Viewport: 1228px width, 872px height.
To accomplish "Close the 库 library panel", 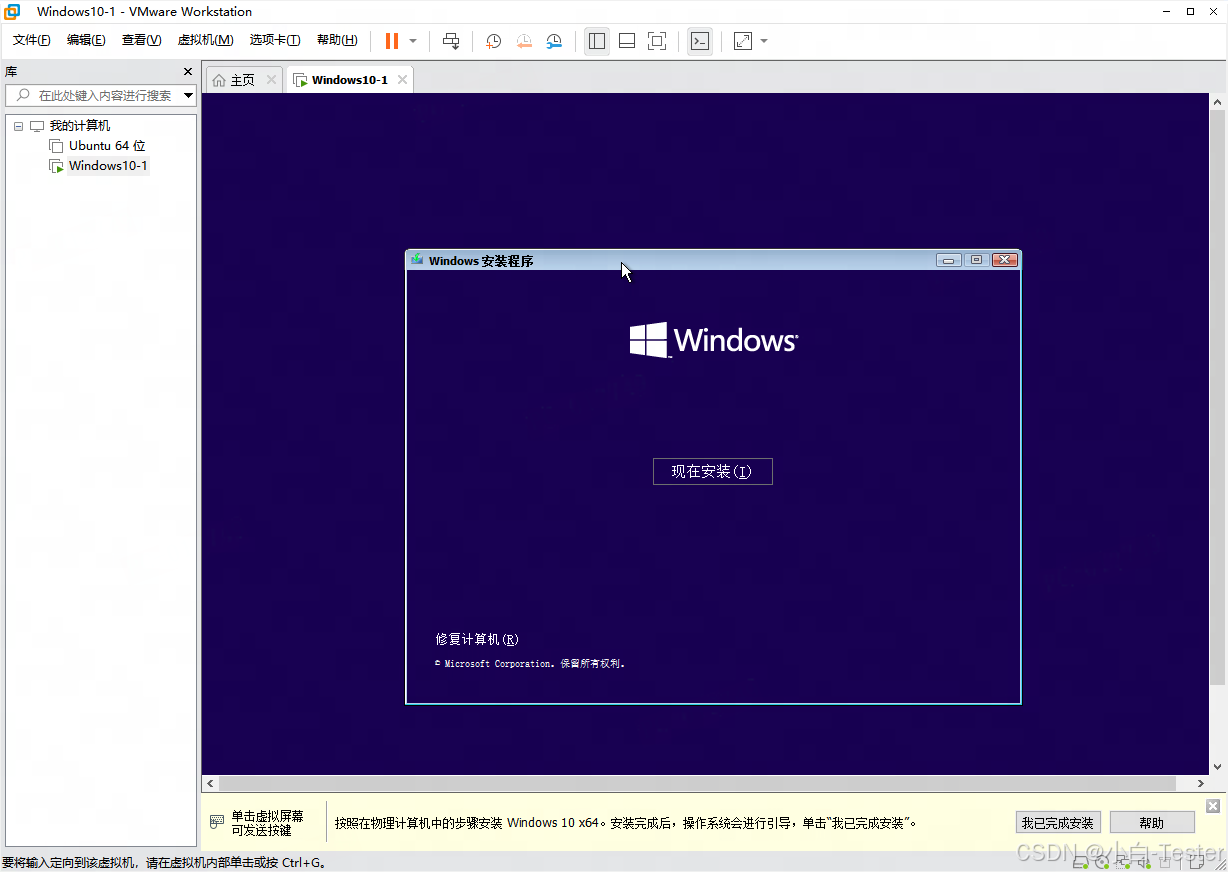I will [x=187, y=72].
